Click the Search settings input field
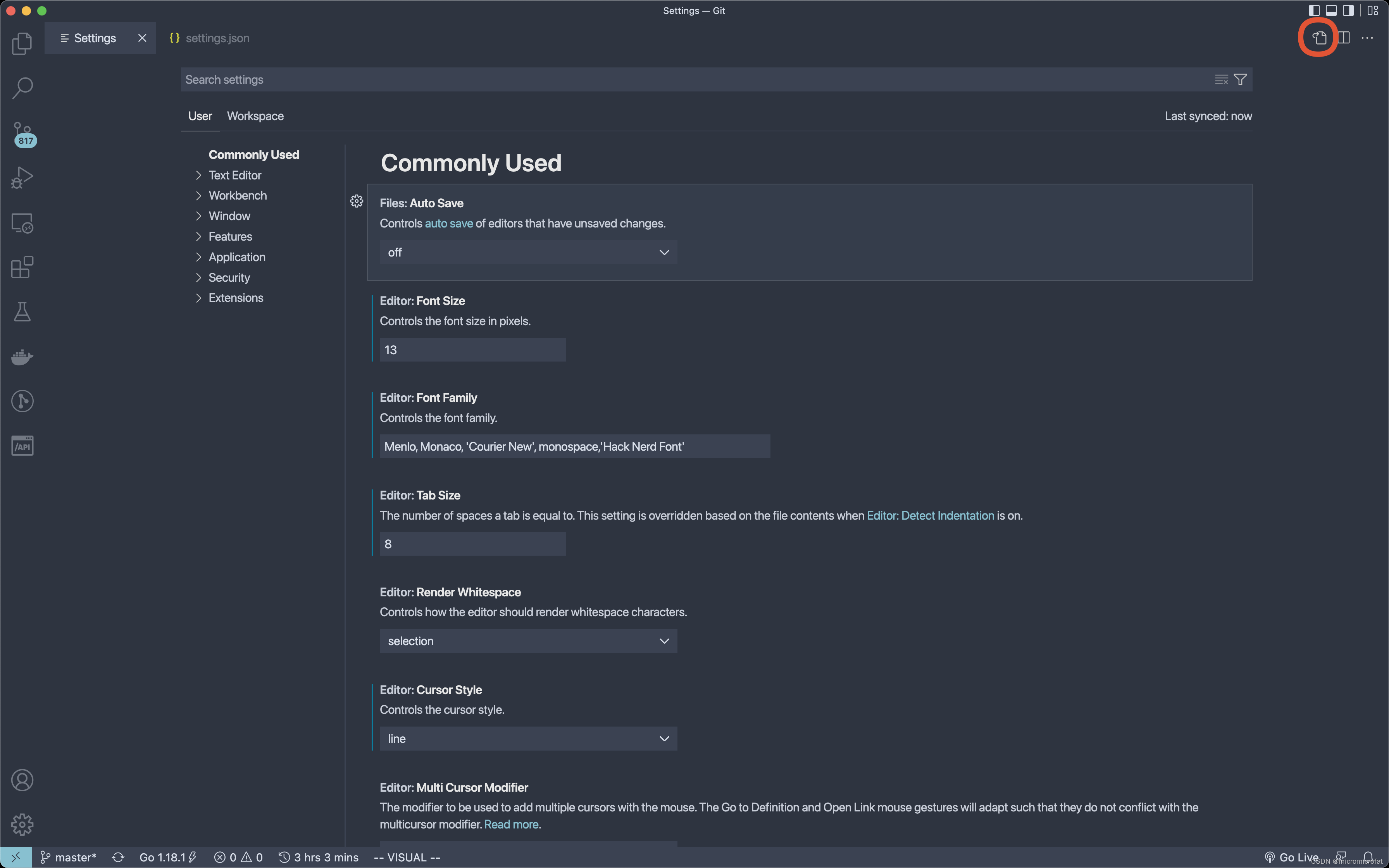 click(689, 80)
